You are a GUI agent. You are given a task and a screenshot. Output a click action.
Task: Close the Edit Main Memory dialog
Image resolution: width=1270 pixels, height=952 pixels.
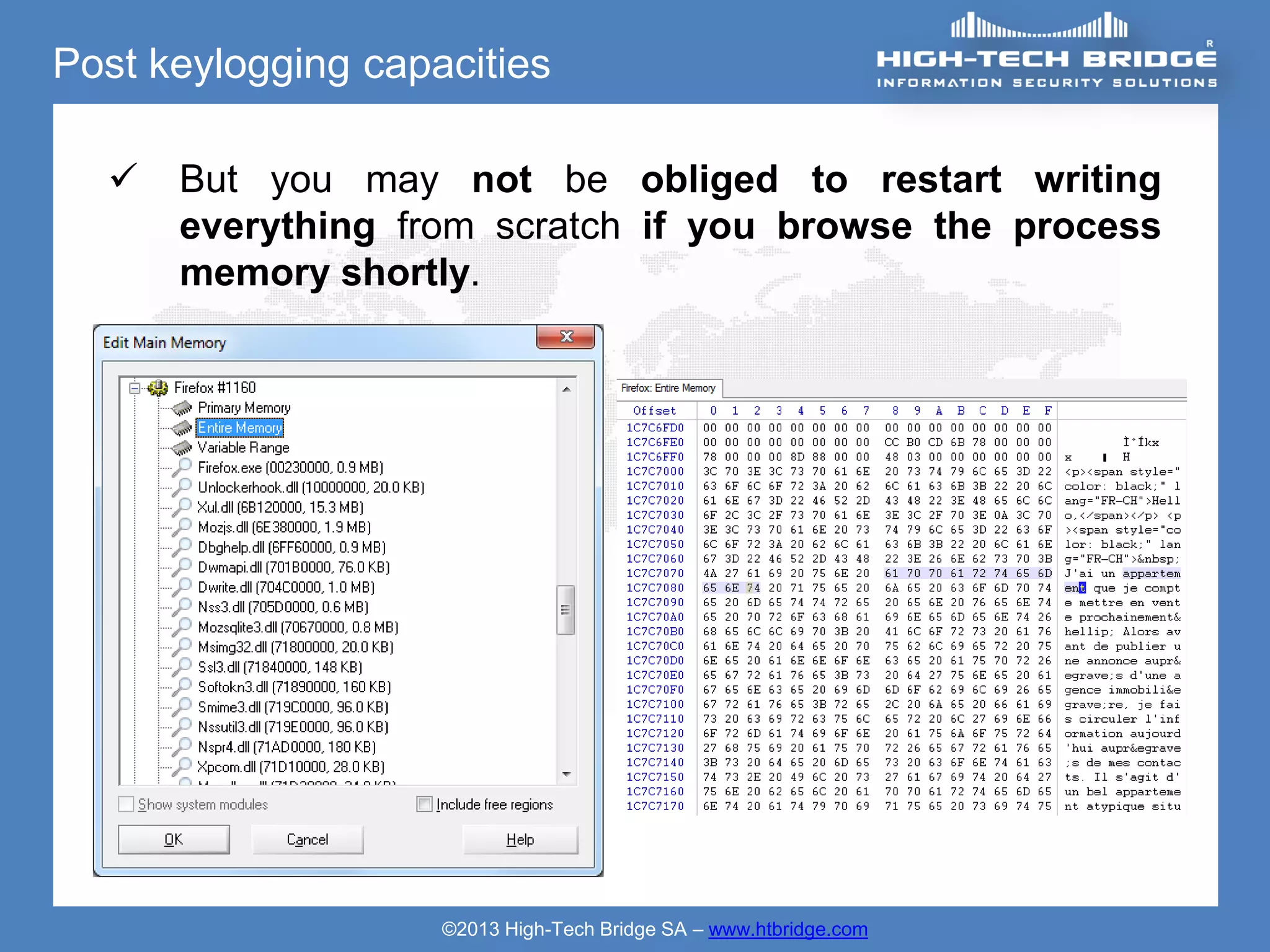tap(566, 337)
